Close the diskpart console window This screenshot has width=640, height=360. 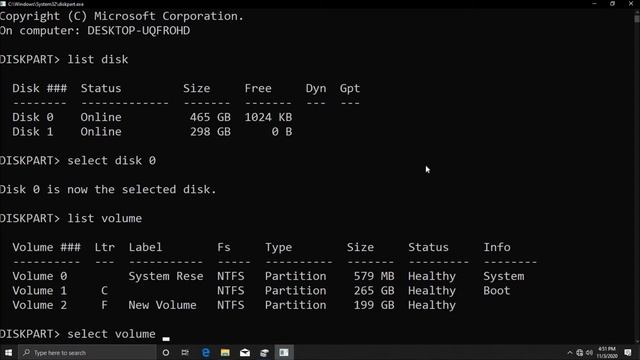(631, 4)
